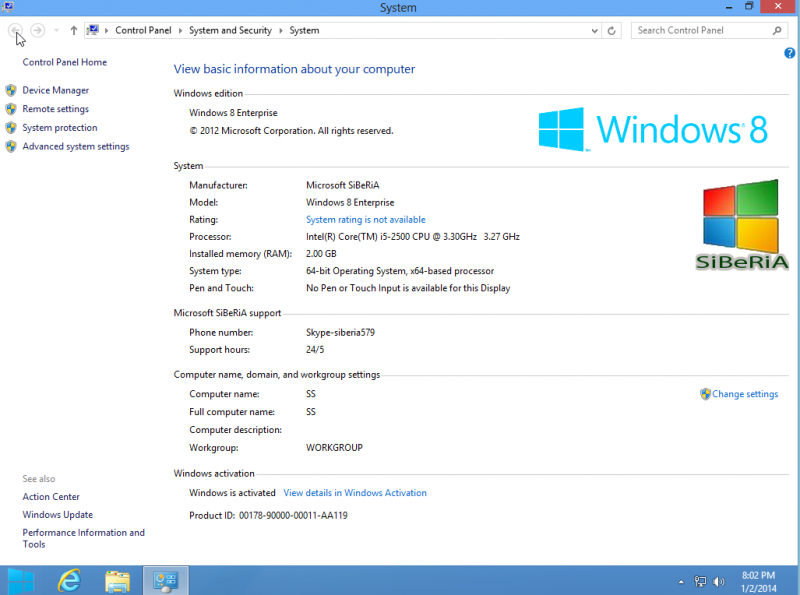Expand the root breadcrumb arrow before Control Panel
This screenshot has width=800, height=595.
(x=107, y=31)
